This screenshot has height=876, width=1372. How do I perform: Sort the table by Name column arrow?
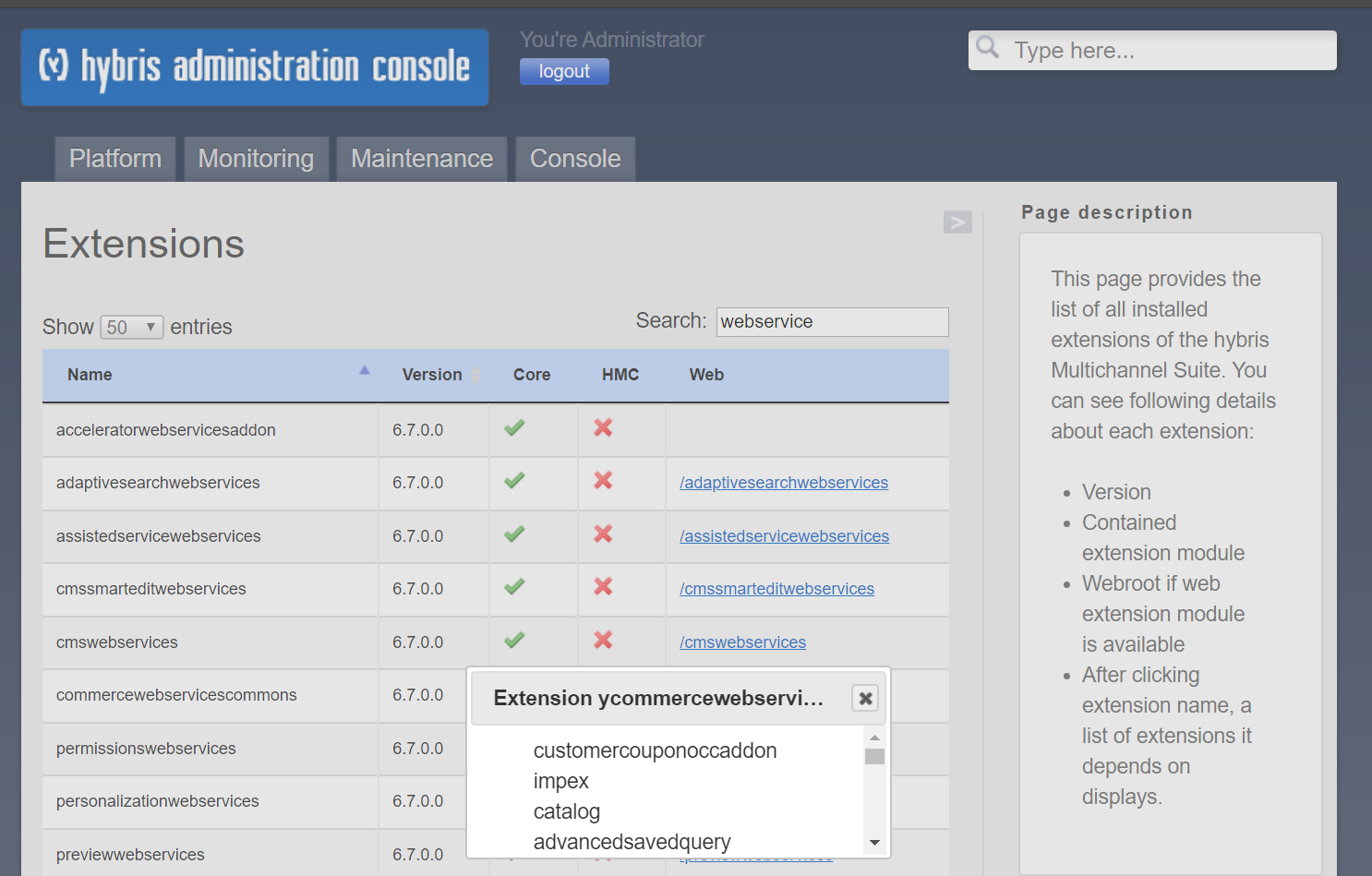coord(365,370)
